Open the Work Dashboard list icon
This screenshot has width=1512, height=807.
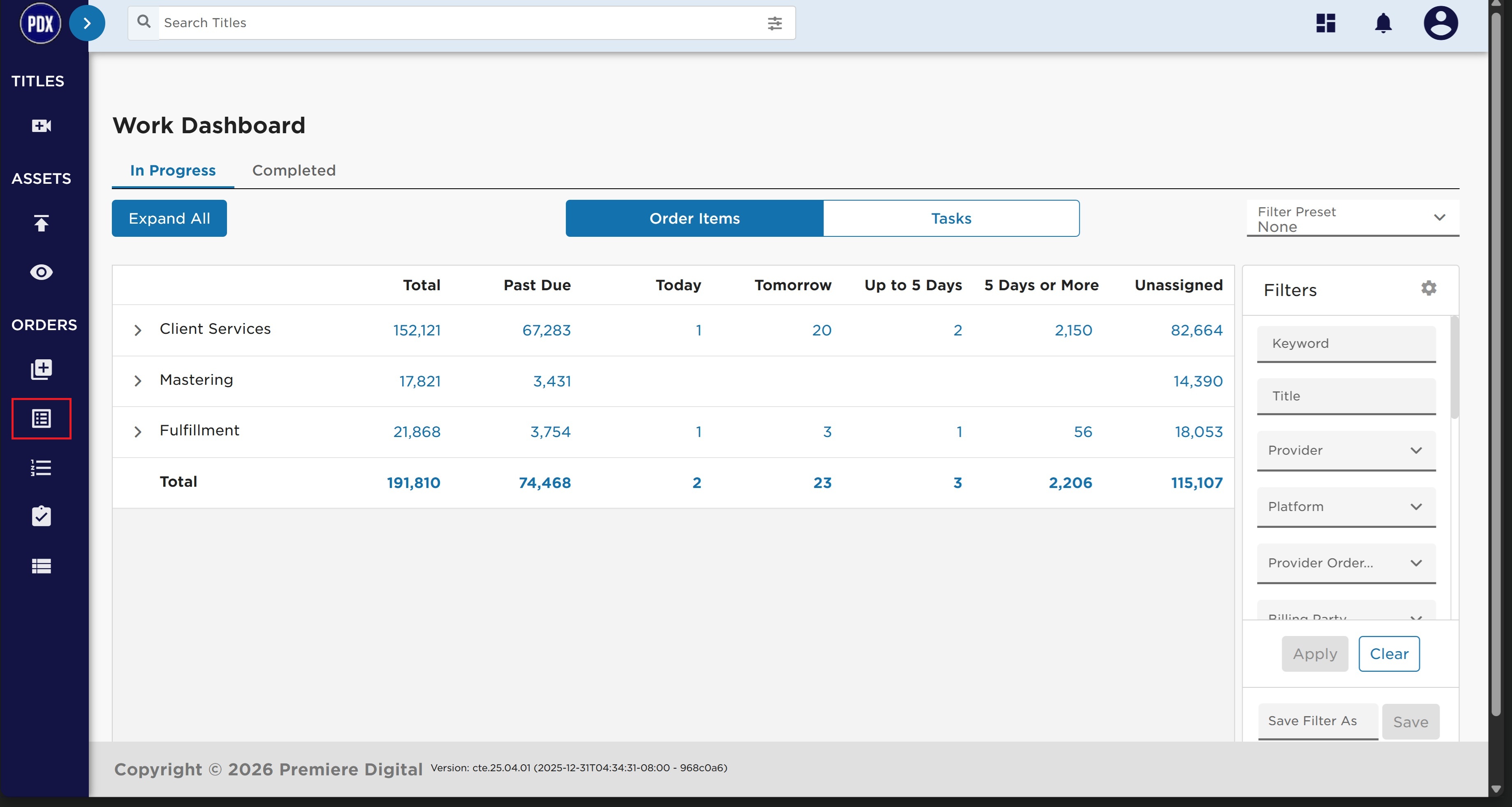41,419
